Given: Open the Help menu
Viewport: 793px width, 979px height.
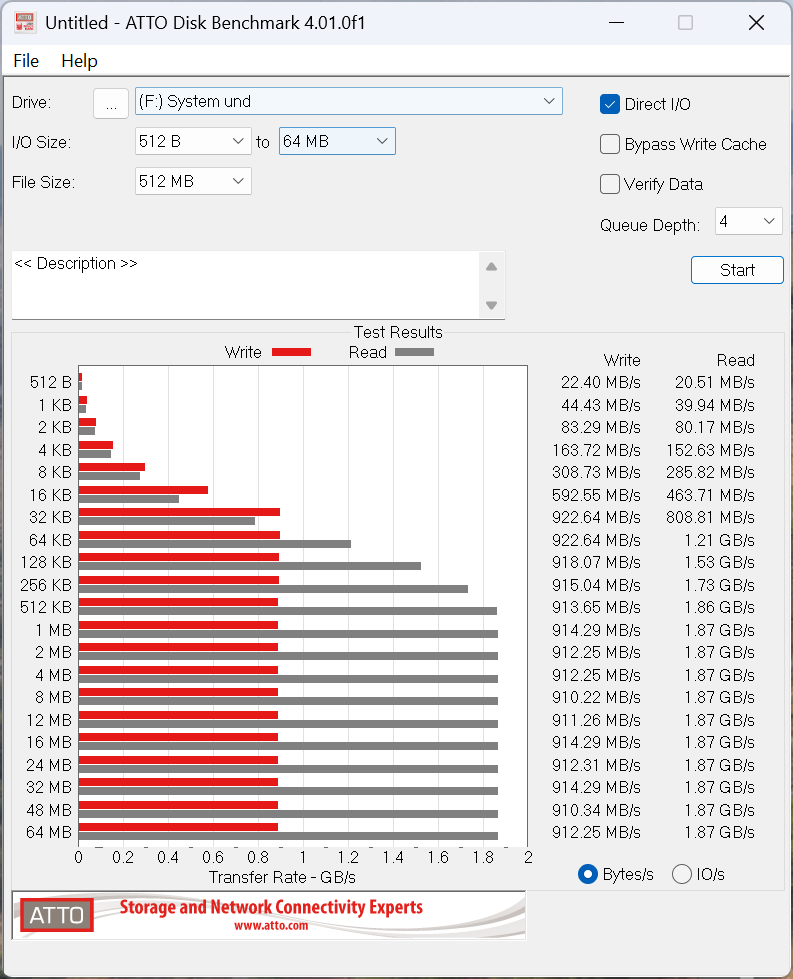Looking at the screenshot, I should click(79, 61).
